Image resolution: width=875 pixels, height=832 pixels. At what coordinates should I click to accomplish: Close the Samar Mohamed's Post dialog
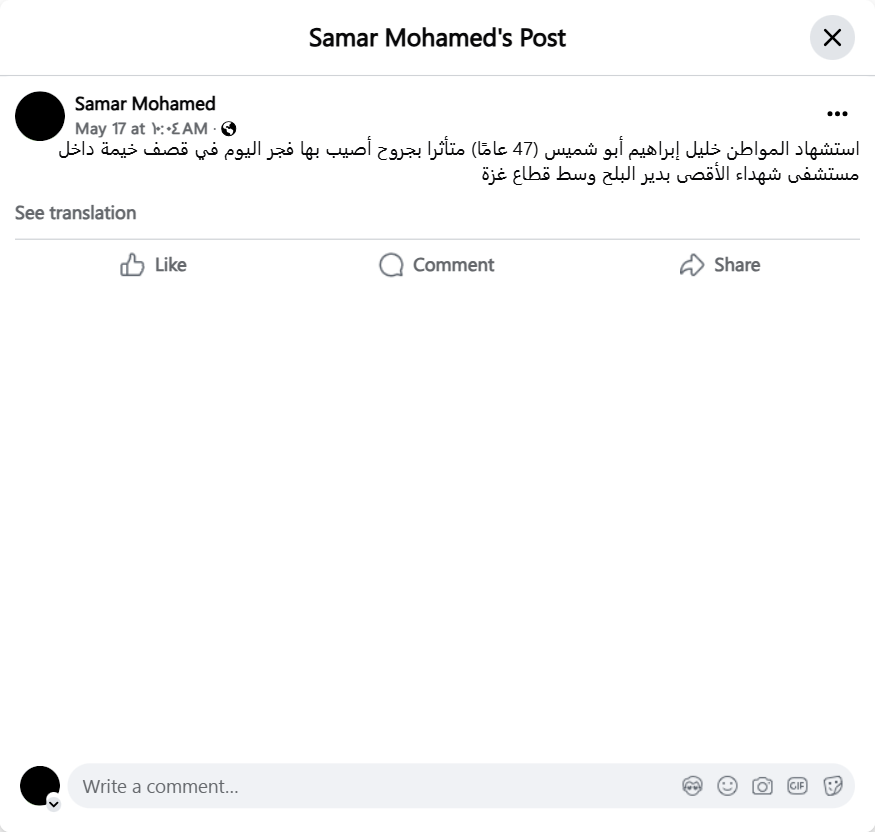point(832,38)
